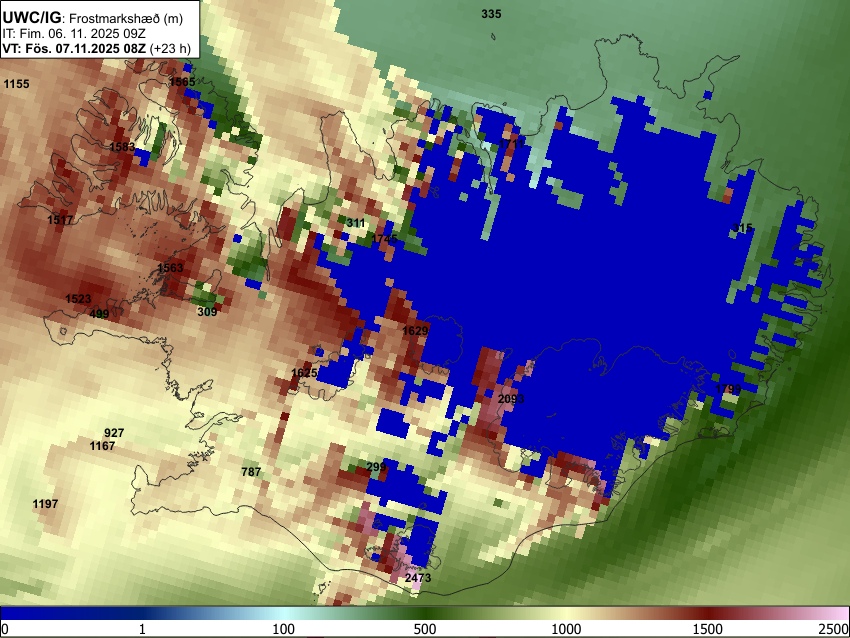Viewport: 850px width, 638px height.
Task: Select the 1155 value label
Action: point(16,83)
